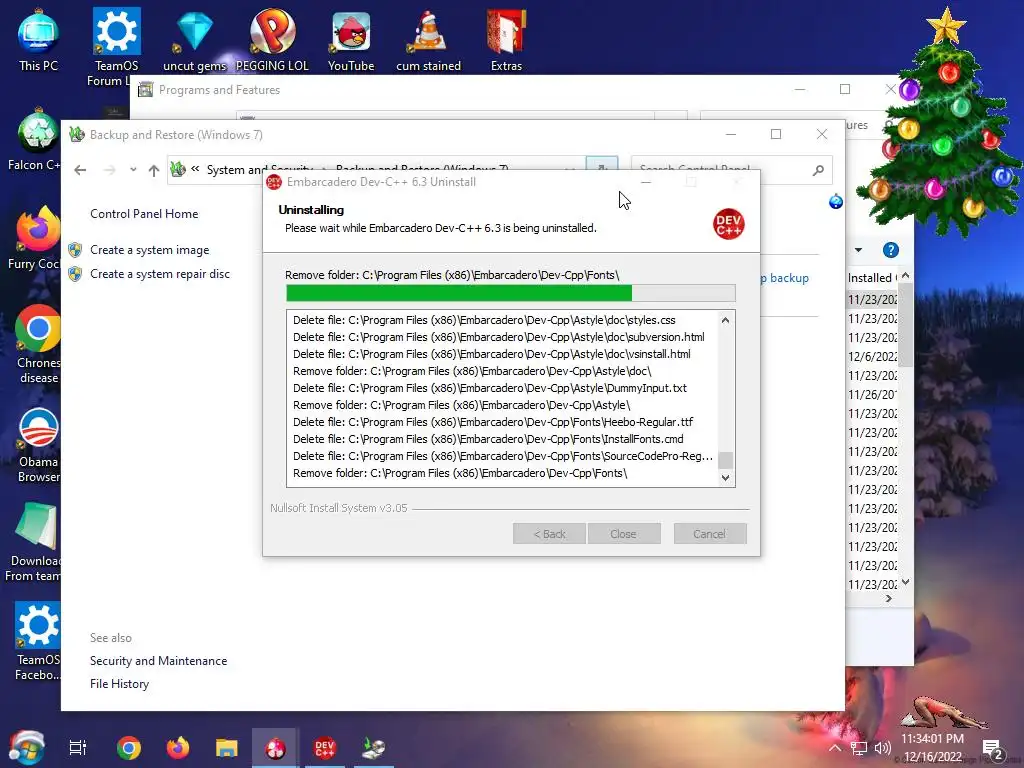Open the notification center icon

click(x=992, y=749)
